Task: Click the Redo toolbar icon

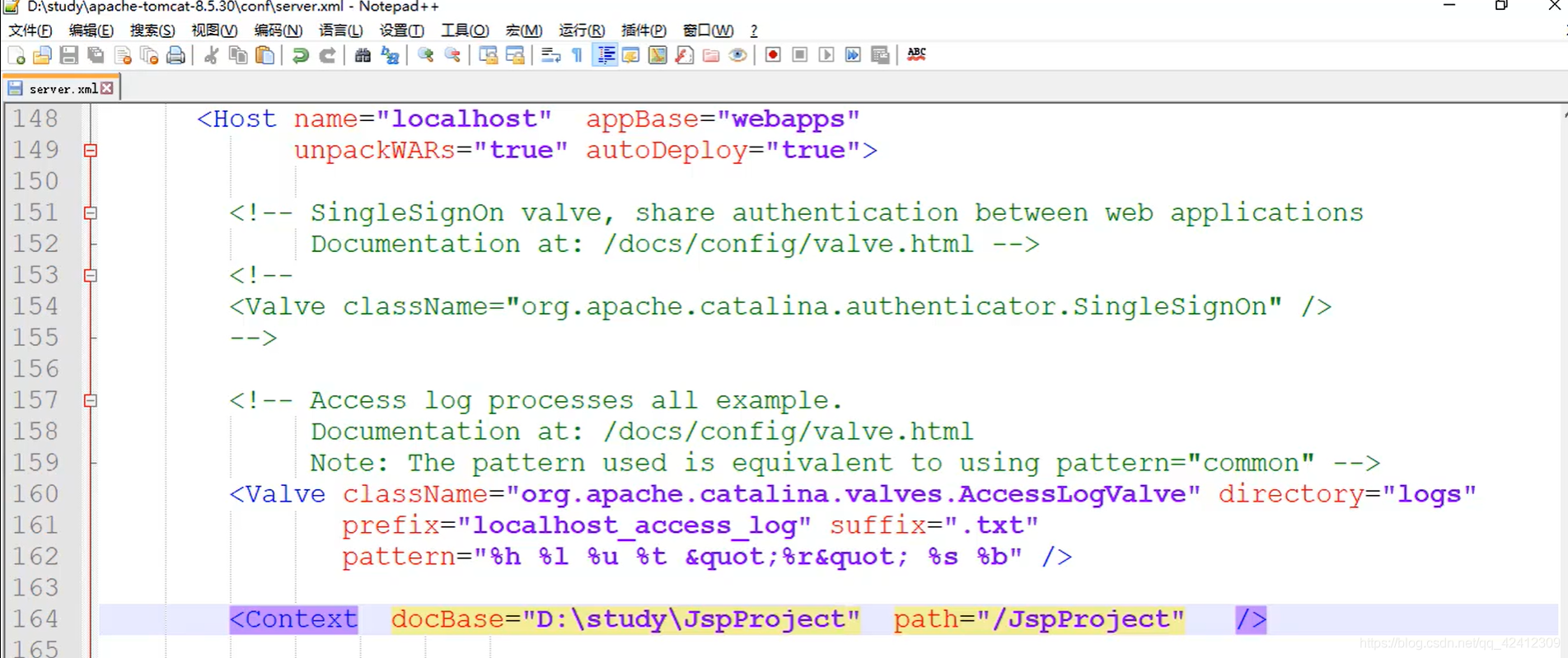Action: coord(327,55)
